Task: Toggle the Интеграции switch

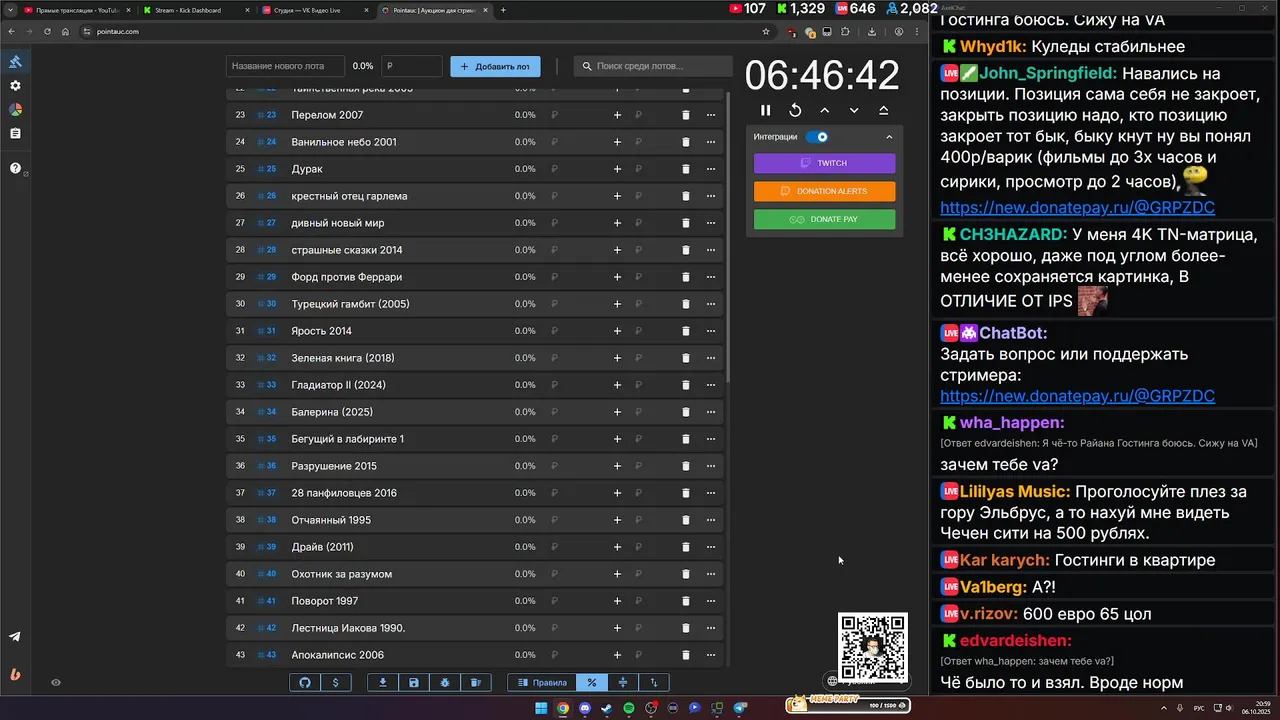Action: [x=818, y=137]
